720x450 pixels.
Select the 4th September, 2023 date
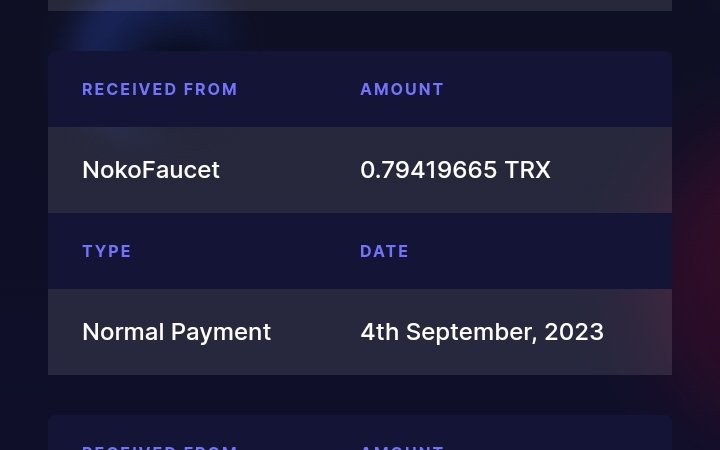pos(482,332)
